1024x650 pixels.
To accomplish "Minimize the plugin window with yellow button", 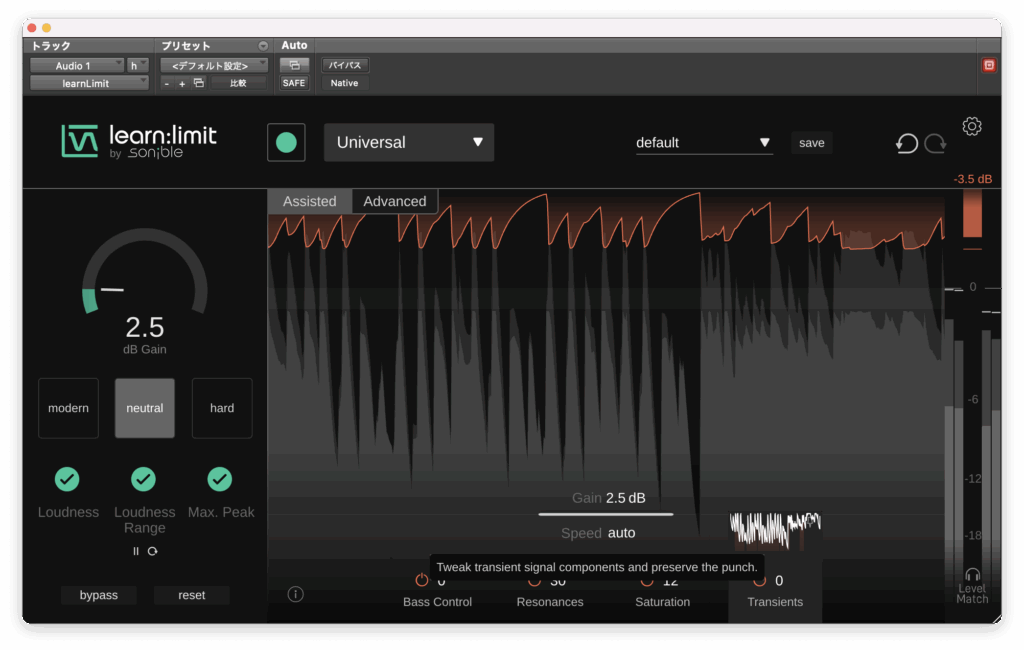I will coord(46,28).
